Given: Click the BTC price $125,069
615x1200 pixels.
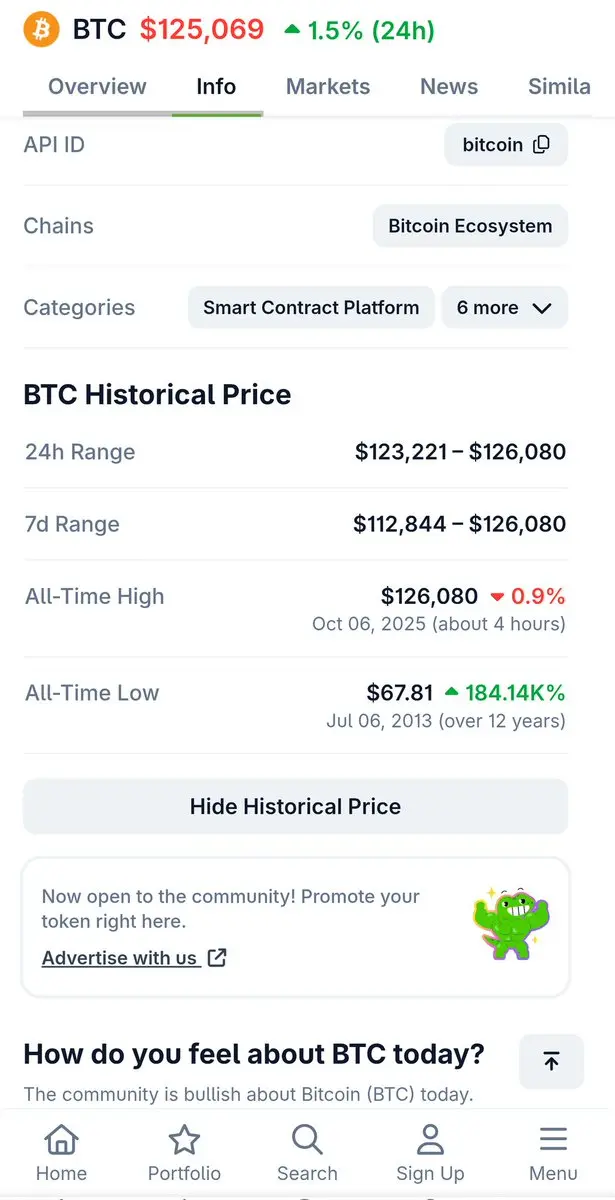Looking at the screenshot, I should (202, 30).
